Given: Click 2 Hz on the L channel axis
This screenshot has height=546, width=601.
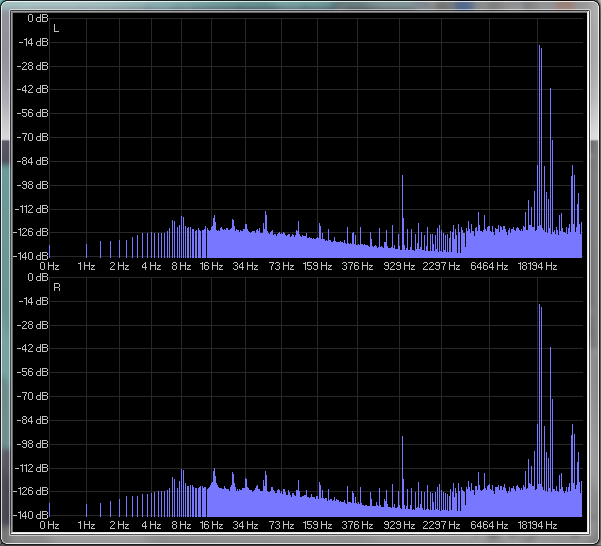Looking at the screenshot, I should [x=119, y=266].
